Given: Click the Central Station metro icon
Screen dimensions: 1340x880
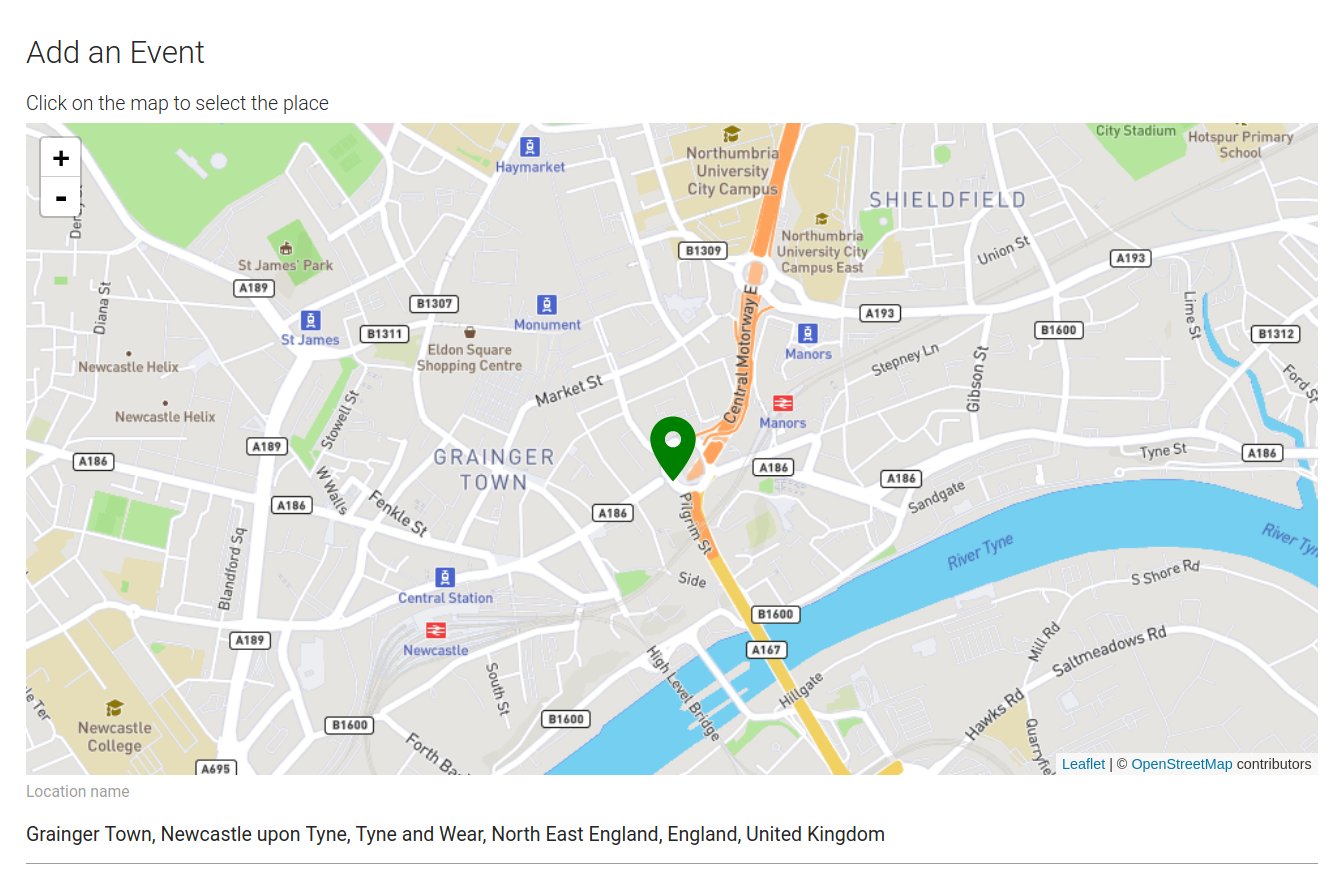Looking at the screenshot, I should [x=445, y=578].
